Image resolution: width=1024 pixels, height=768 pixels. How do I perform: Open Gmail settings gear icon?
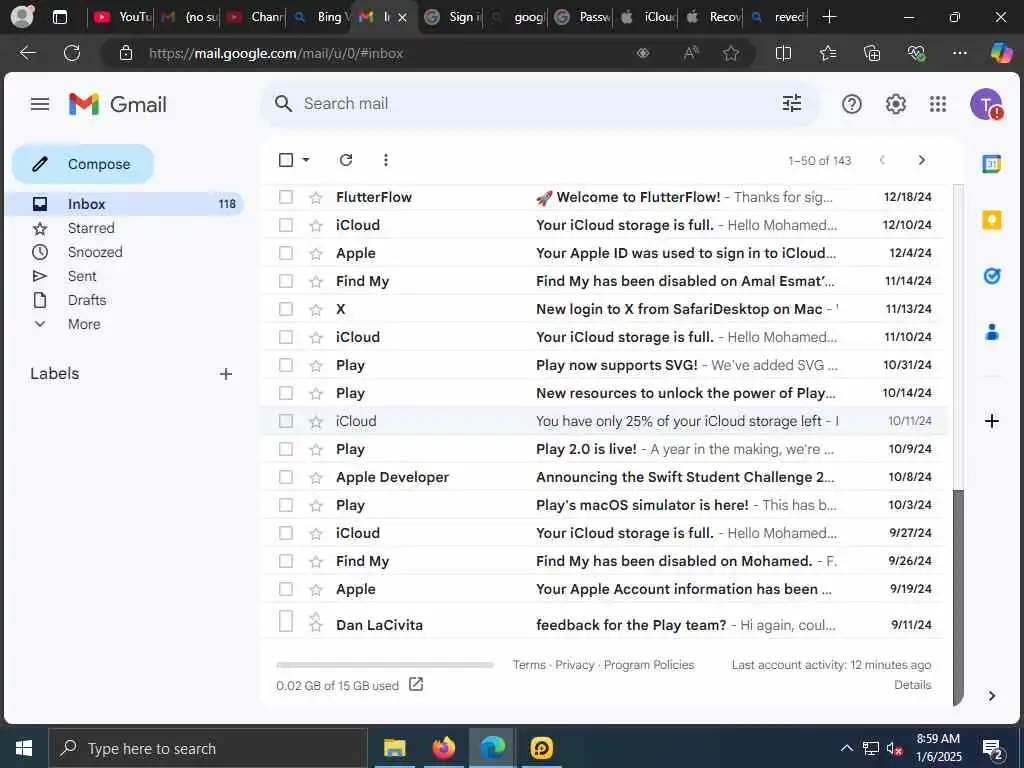point(895,104)
